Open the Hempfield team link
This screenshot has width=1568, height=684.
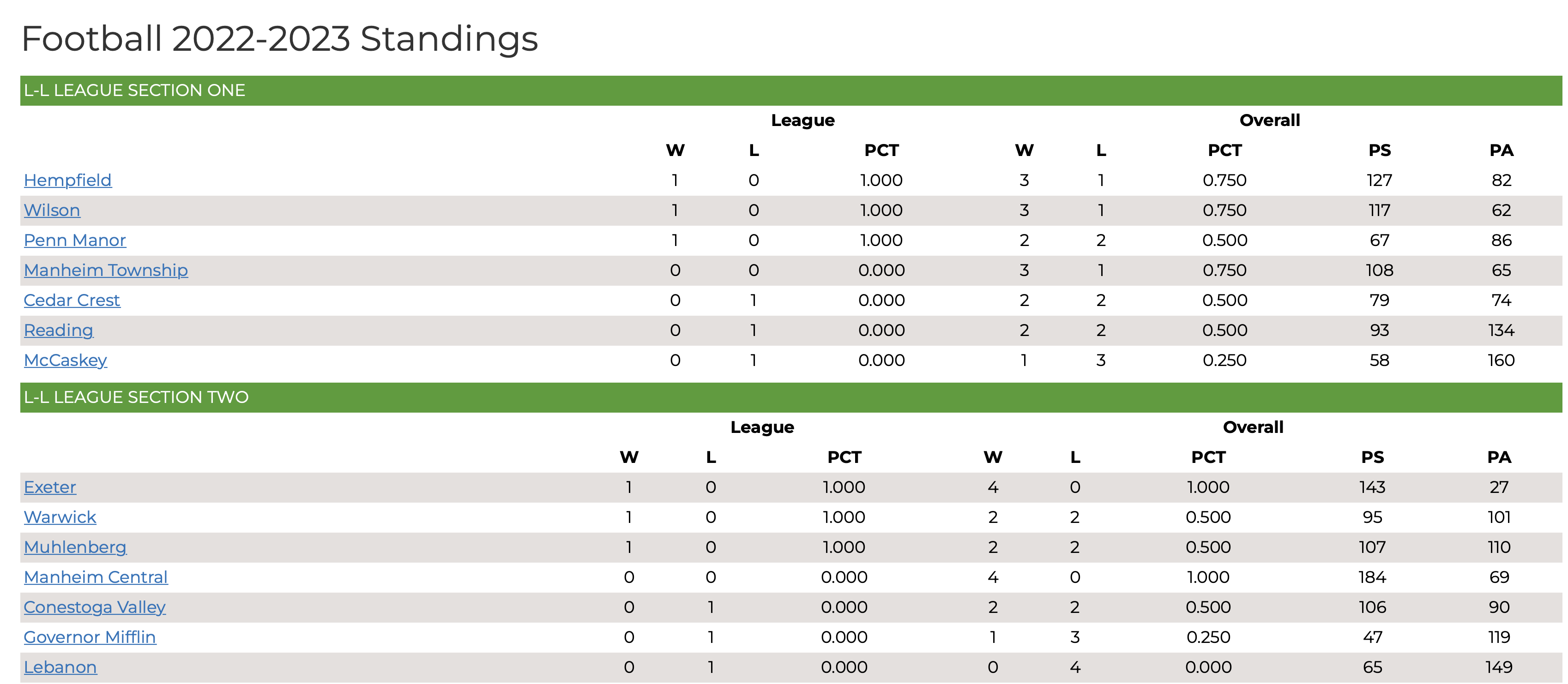pos(67,180)
